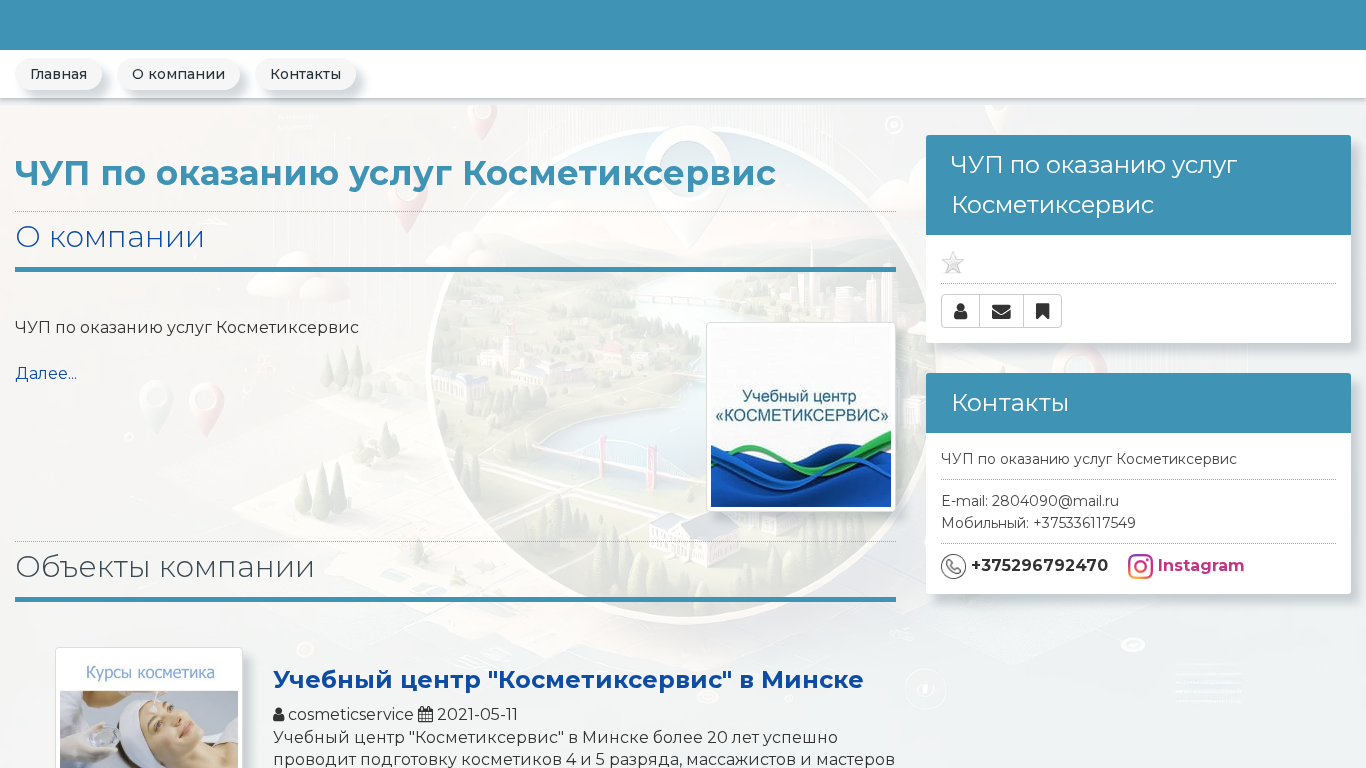Call phone number +375296792470
Screen dimensions: 1366x768
coord(1039,566)
